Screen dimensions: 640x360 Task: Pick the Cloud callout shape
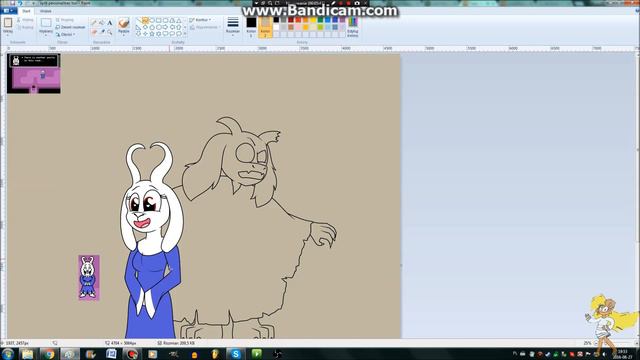pyautogui.click(x=179, y=34)
